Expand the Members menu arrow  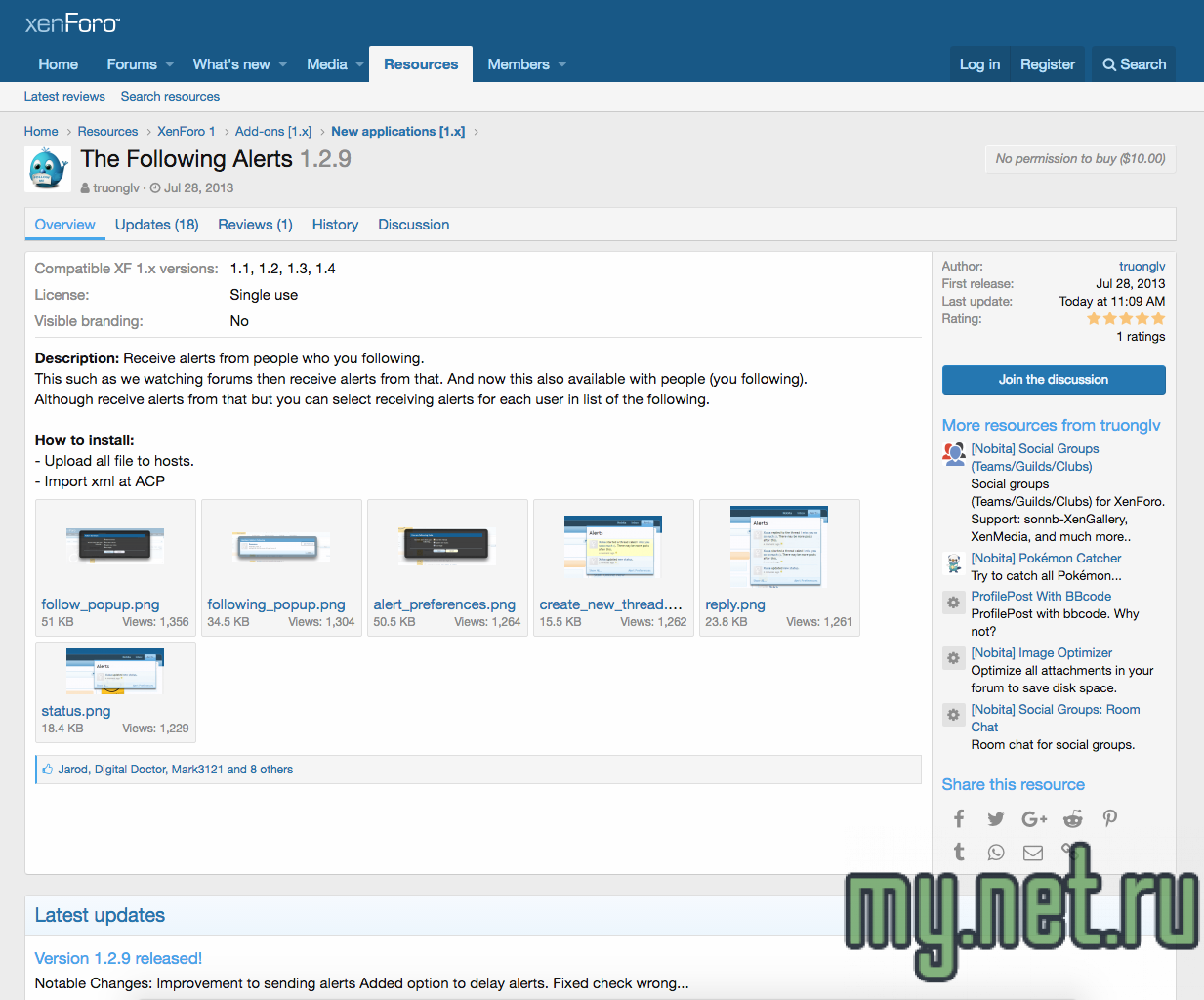pyautogui.click(x=562, y=64)
